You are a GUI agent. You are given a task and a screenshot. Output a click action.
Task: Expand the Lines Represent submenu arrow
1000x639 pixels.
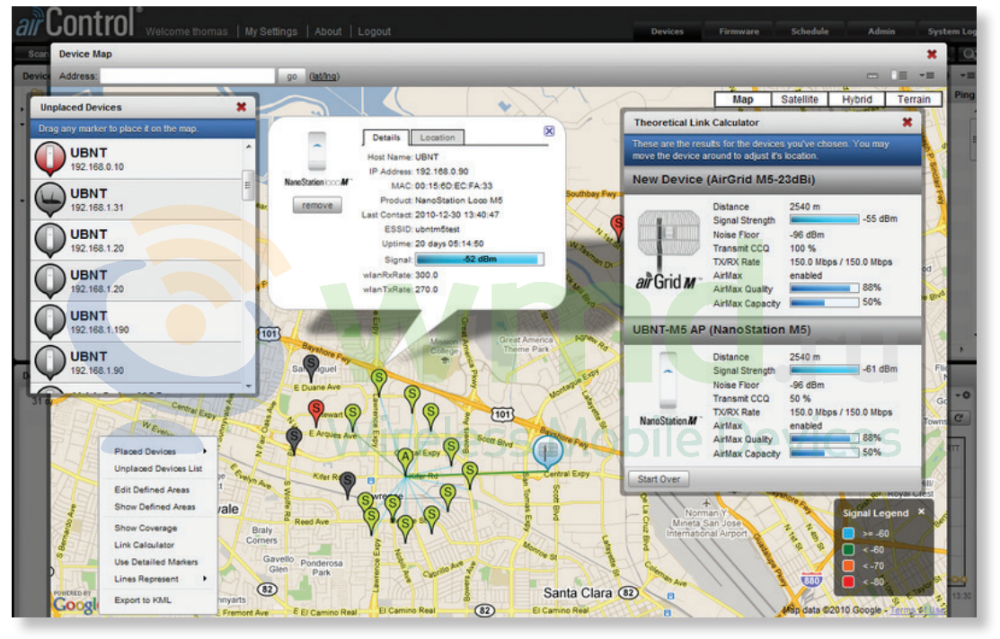[x=205, y=579]
